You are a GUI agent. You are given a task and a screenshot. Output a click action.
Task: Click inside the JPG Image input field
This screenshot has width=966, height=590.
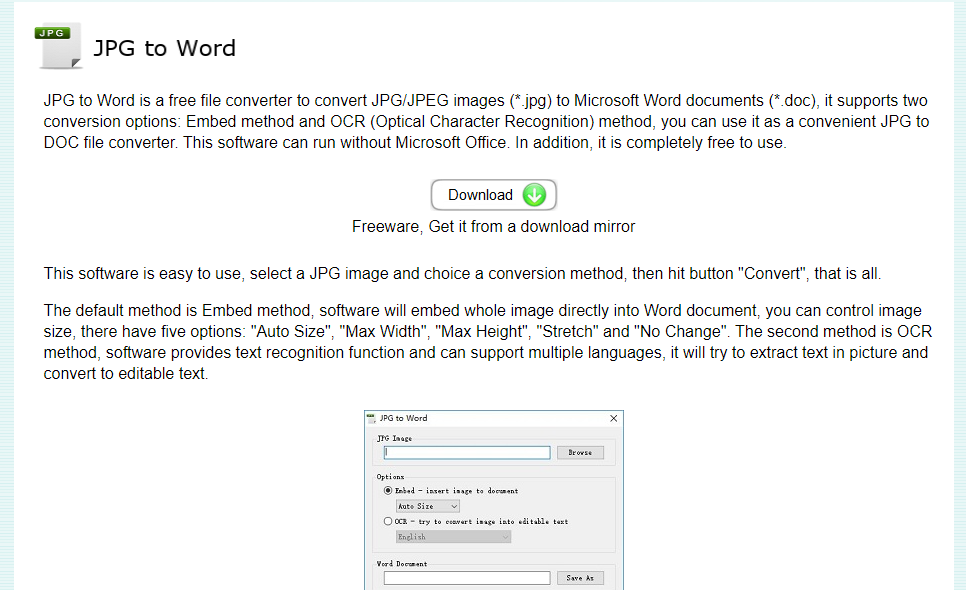(466, 452)
